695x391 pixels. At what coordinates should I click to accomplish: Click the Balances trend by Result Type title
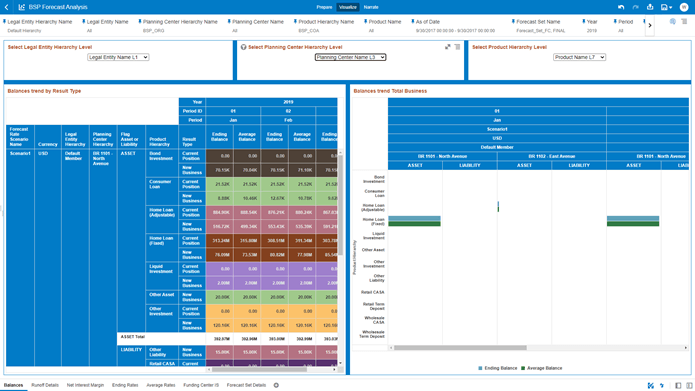pyautogui.click(x=44, y=91)
